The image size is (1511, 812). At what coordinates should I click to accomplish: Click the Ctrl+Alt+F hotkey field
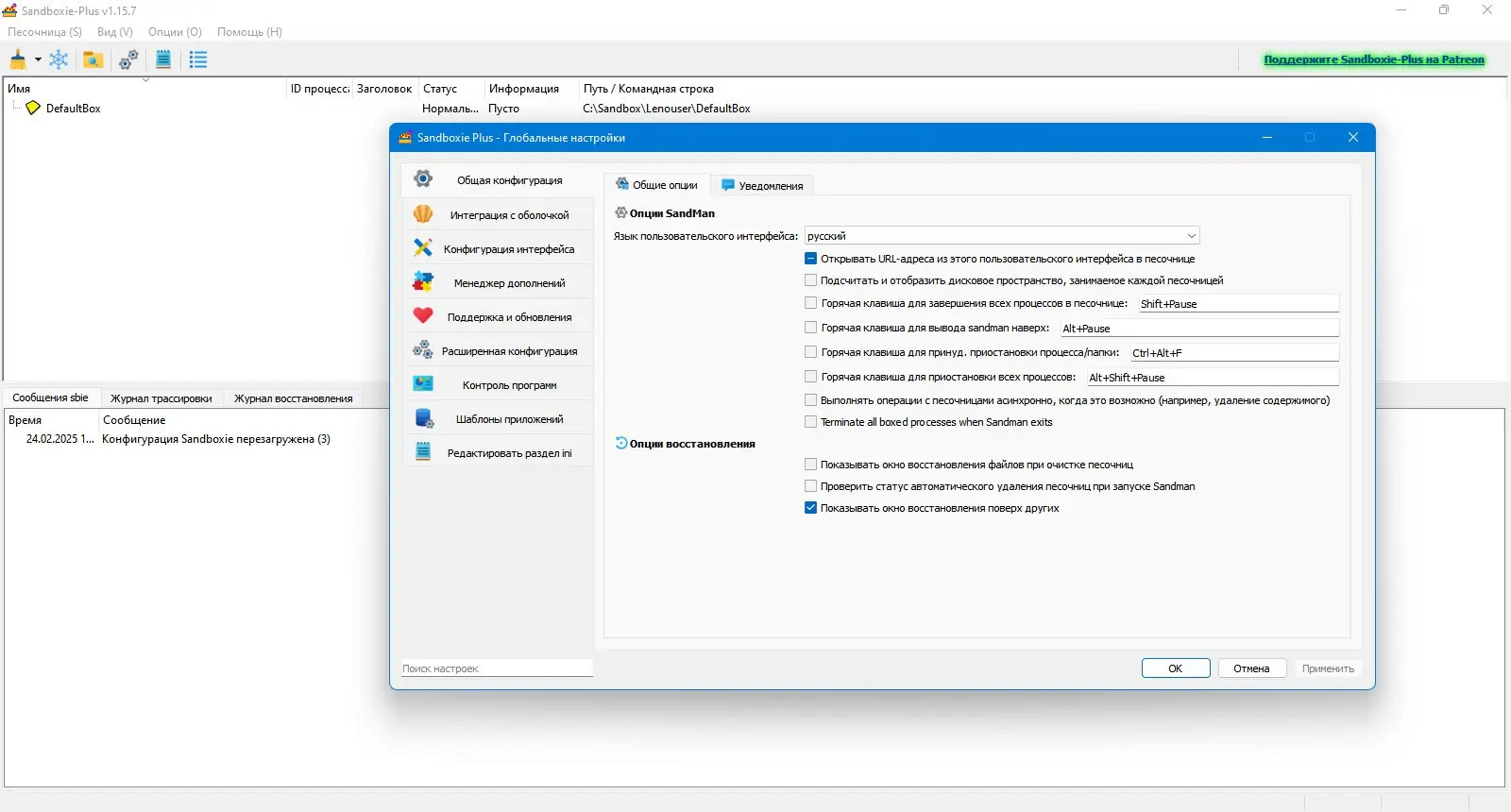(1234, 353)
